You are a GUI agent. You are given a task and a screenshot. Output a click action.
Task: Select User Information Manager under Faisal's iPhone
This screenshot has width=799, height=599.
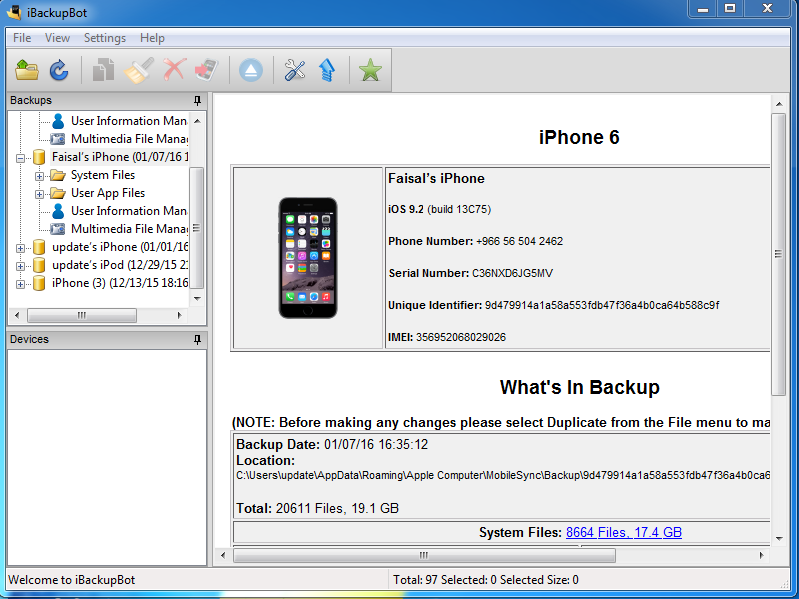click(129, 211)
